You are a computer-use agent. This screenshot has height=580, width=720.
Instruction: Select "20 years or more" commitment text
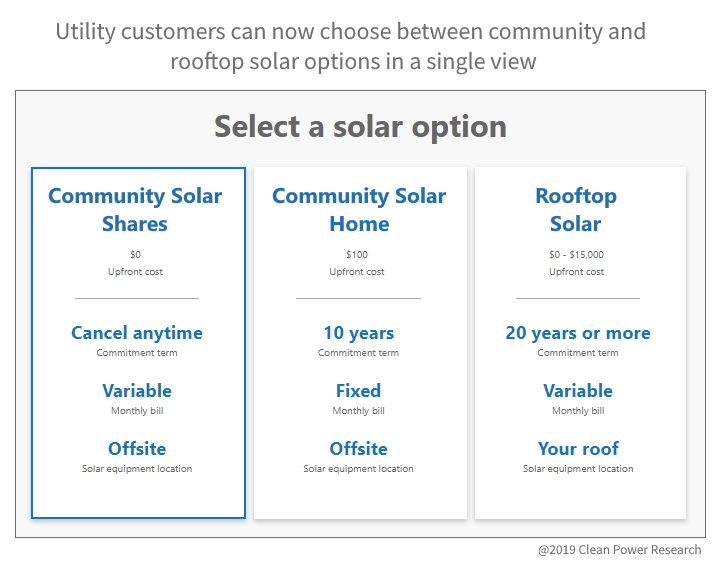[578, 333]
